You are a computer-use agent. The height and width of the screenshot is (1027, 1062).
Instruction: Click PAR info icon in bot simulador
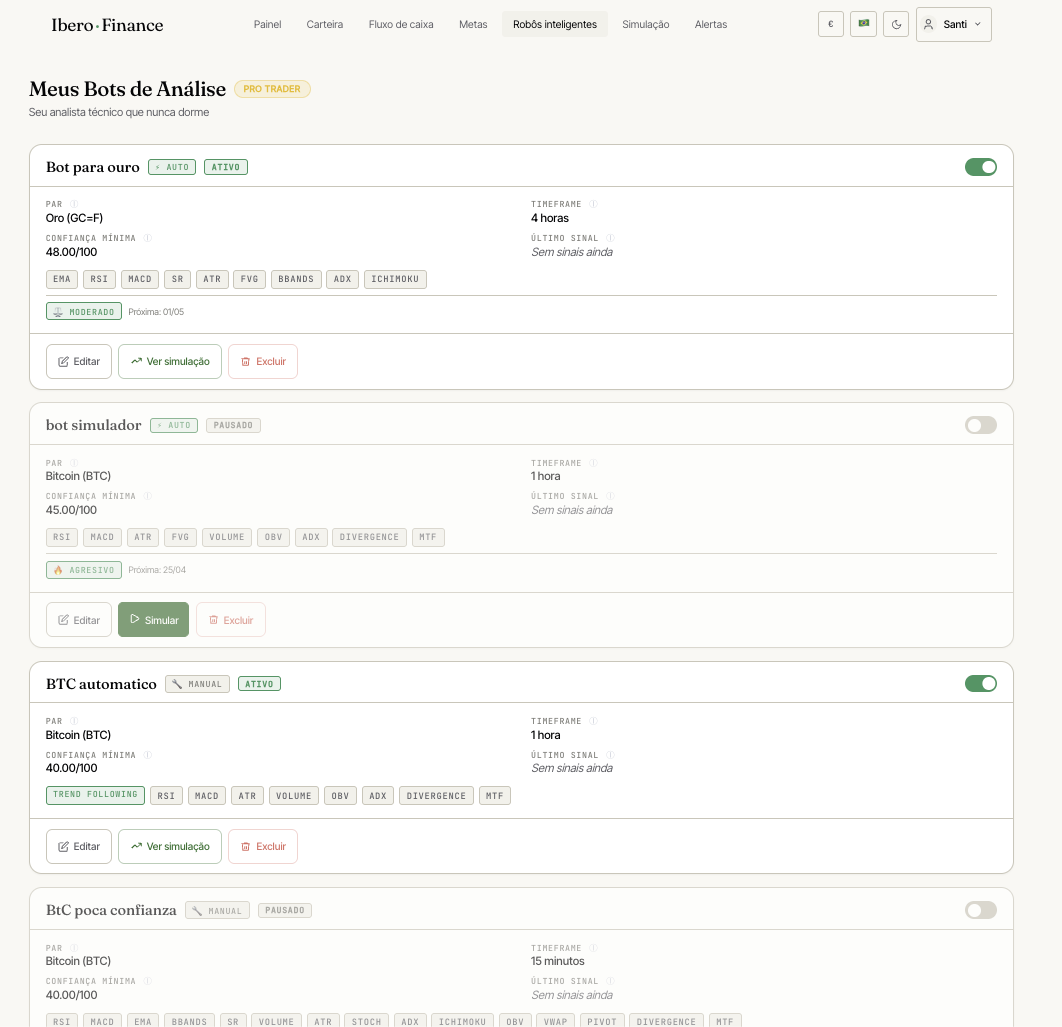point(74,463)
